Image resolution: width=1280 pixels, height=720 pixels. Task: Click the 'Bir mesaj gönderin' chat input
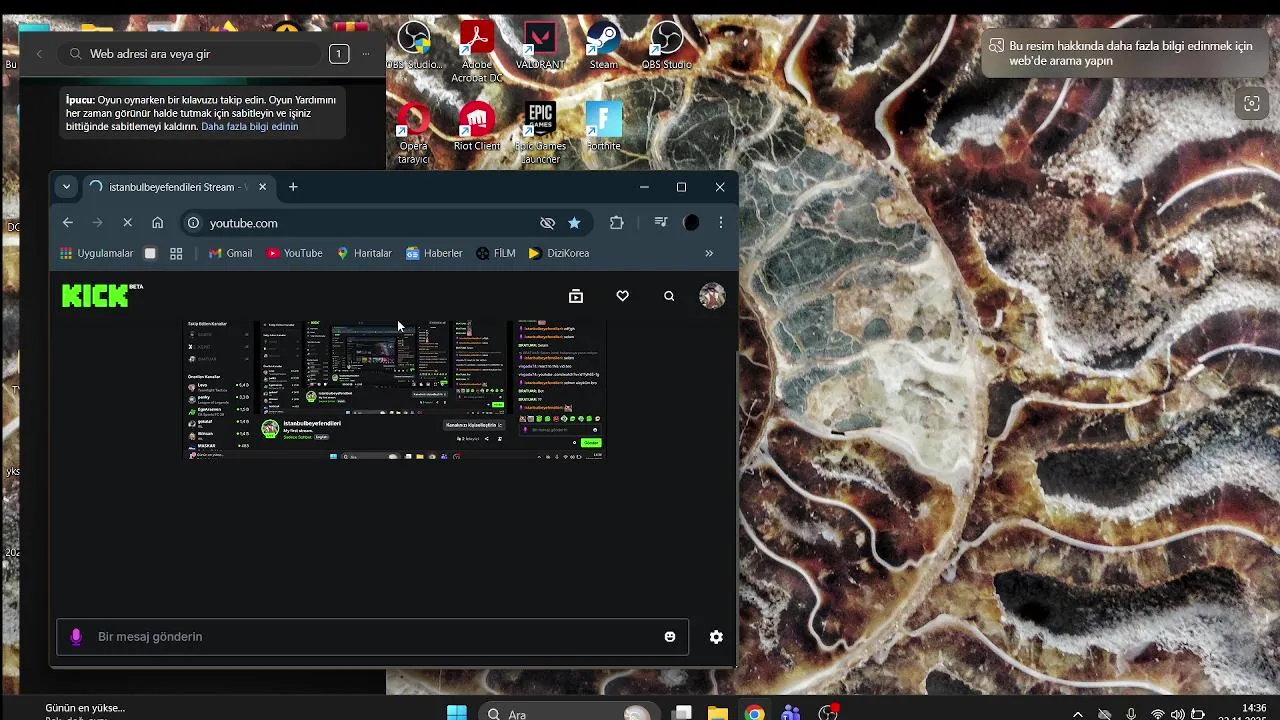coord(372,637)
